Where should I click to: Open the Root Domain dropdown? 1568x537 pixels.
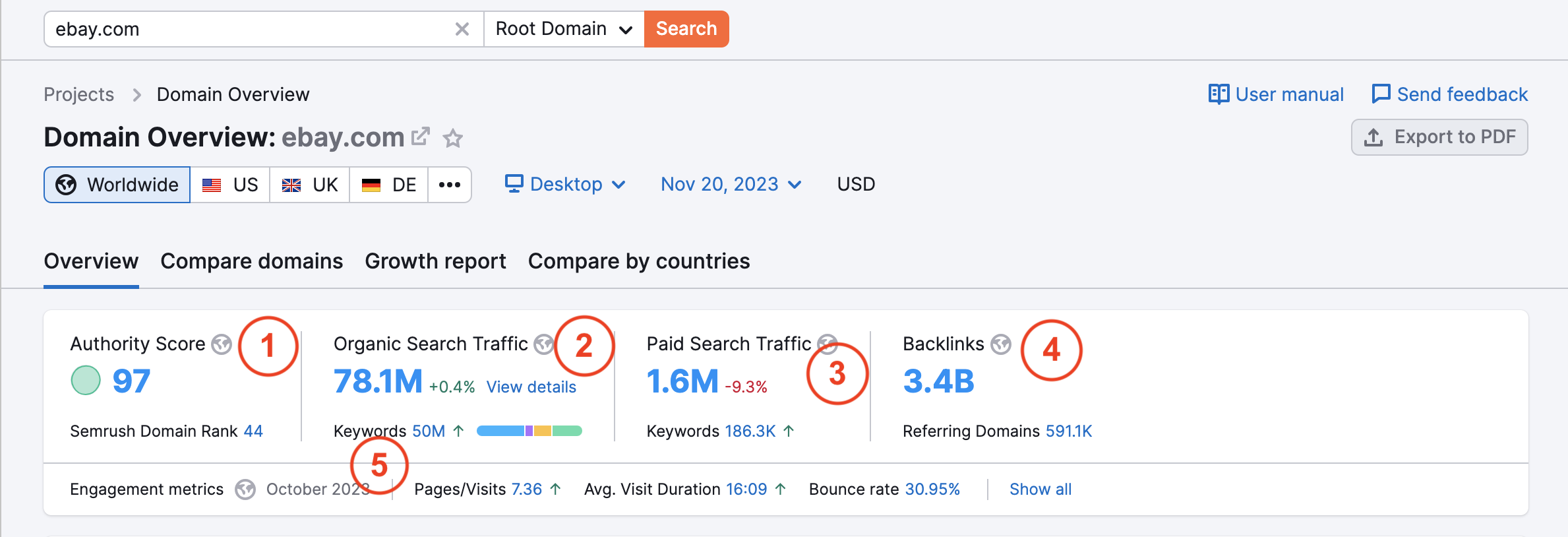tap(564, 29)
